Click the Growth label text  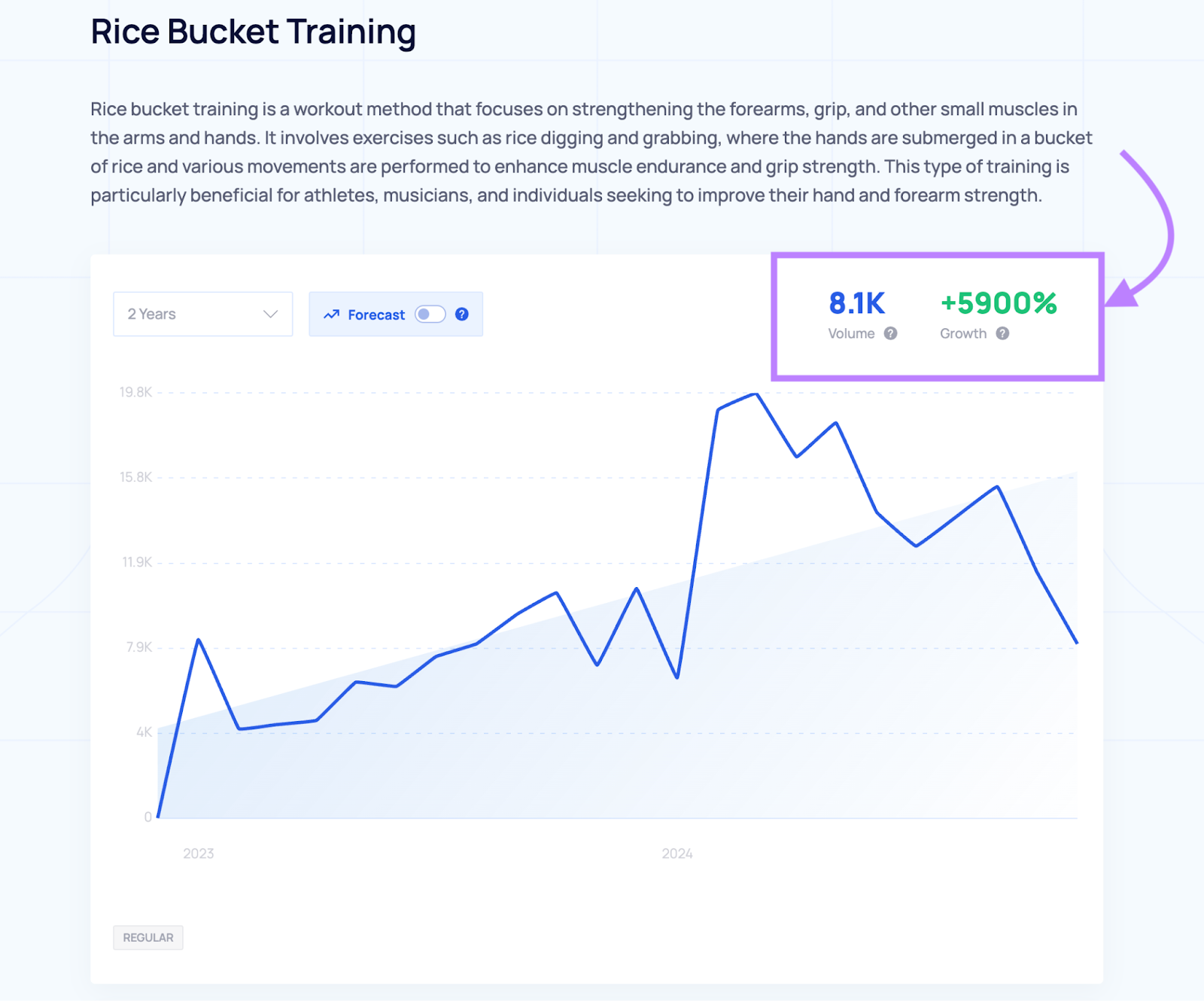[x=963, y=333]
